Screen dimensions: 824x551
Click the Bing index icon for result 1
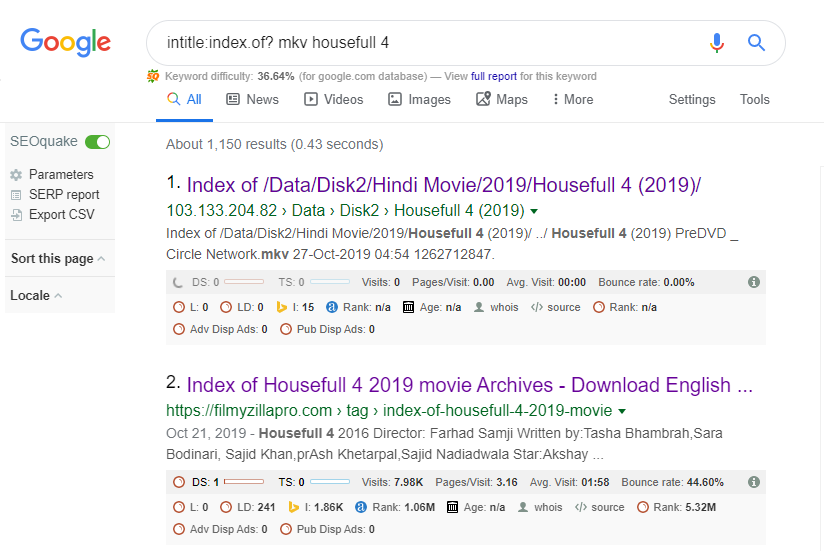282,307
